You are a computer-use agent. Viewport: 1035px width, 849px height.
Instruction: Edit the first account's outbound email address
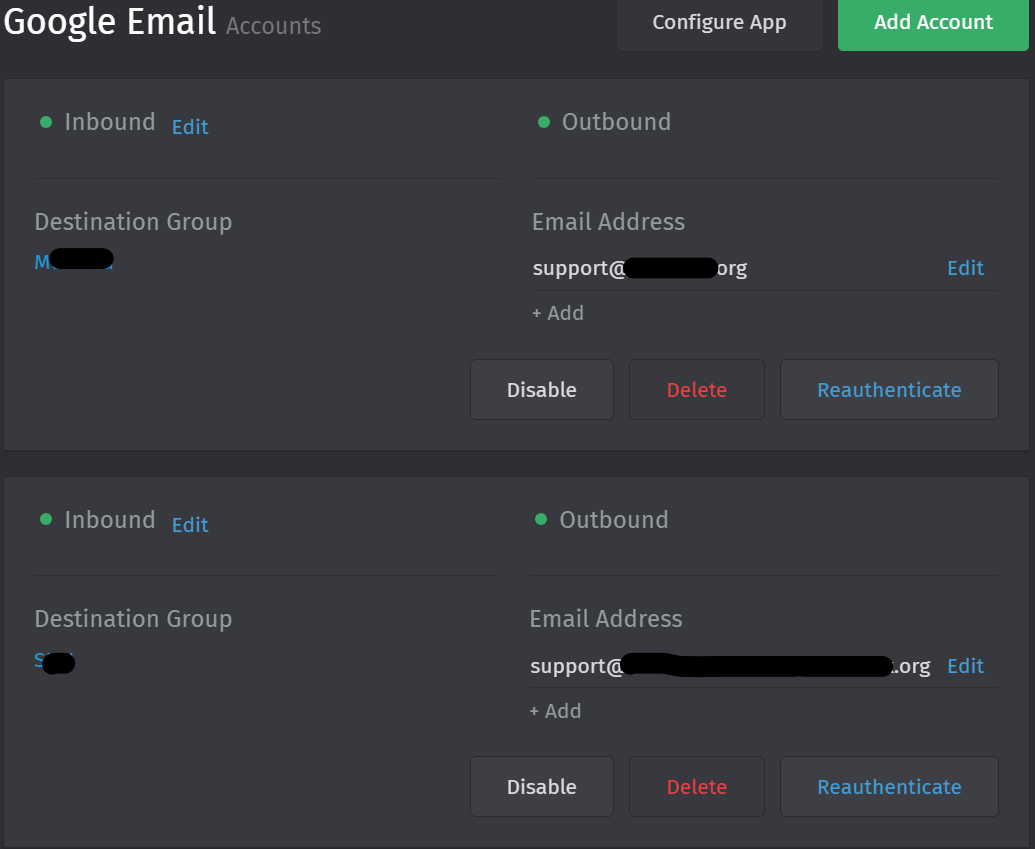pyautogui.click(x=965, y=268)
